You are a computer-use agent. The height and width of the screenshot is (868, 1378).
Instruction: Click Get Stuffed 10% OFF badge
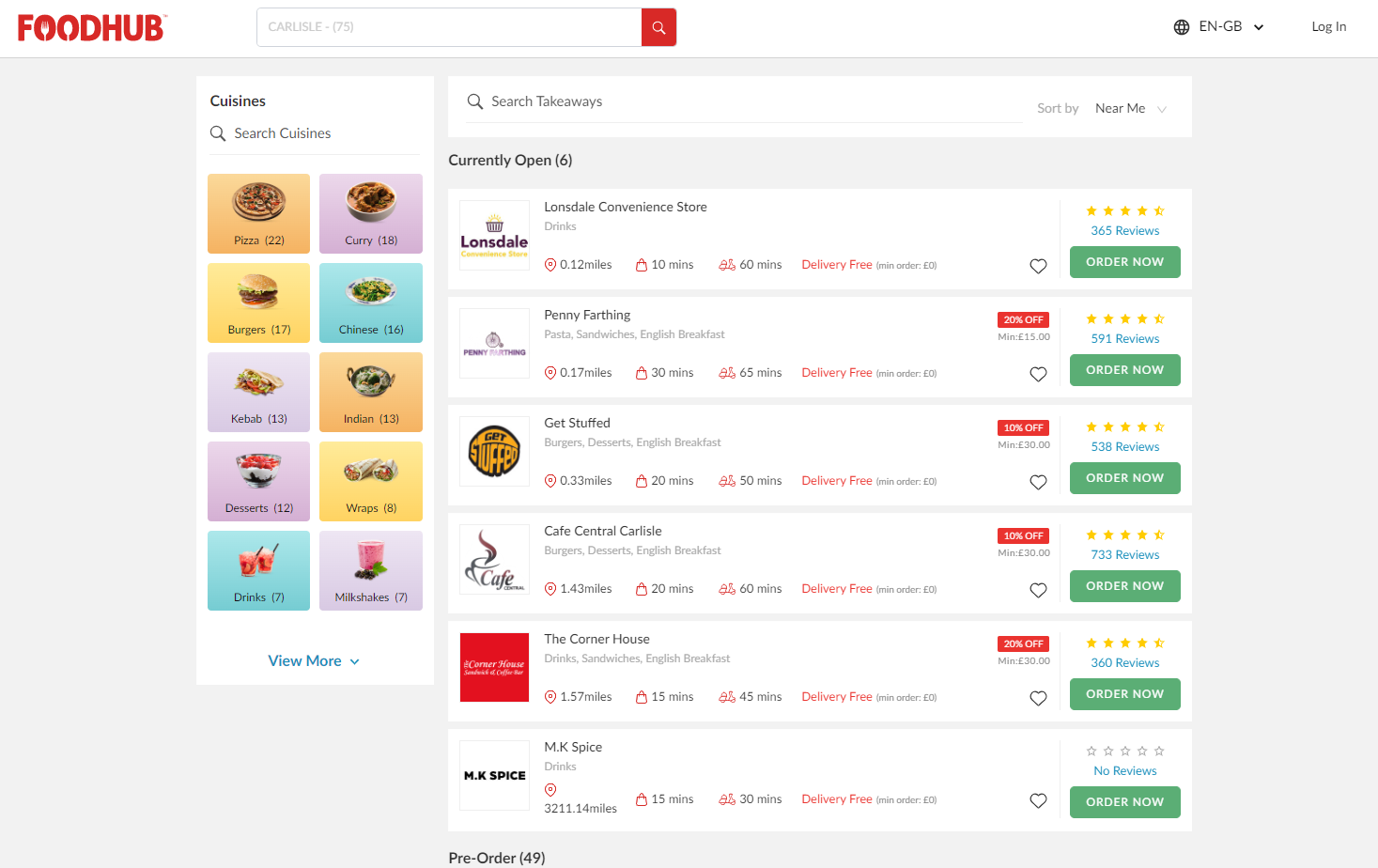point(1023,428)
